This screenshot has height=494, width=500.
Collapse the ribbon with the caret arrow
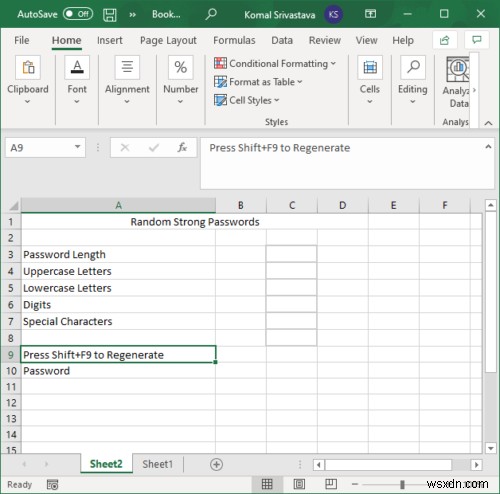coord(488,123)
